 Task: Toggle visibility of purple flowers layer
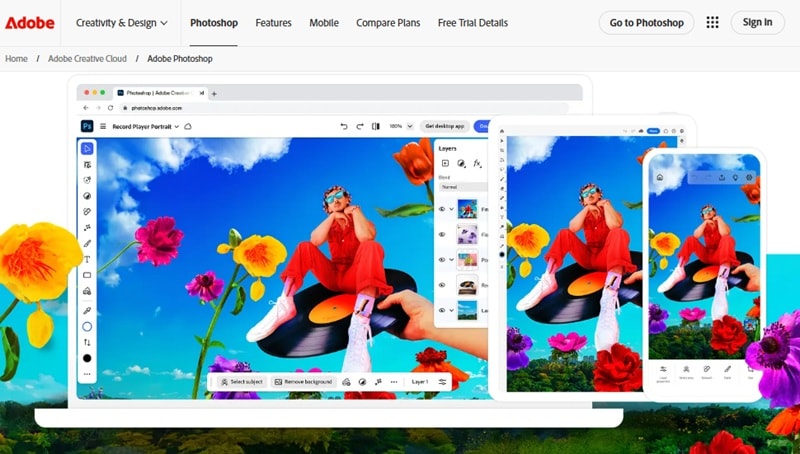point(442,234)
